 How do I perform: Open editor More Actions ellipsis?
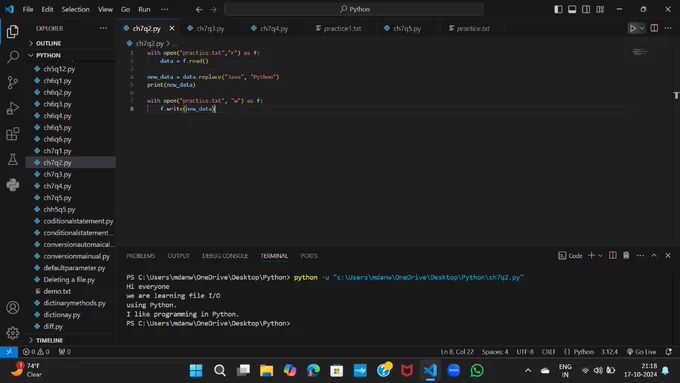tap(668, 28)
